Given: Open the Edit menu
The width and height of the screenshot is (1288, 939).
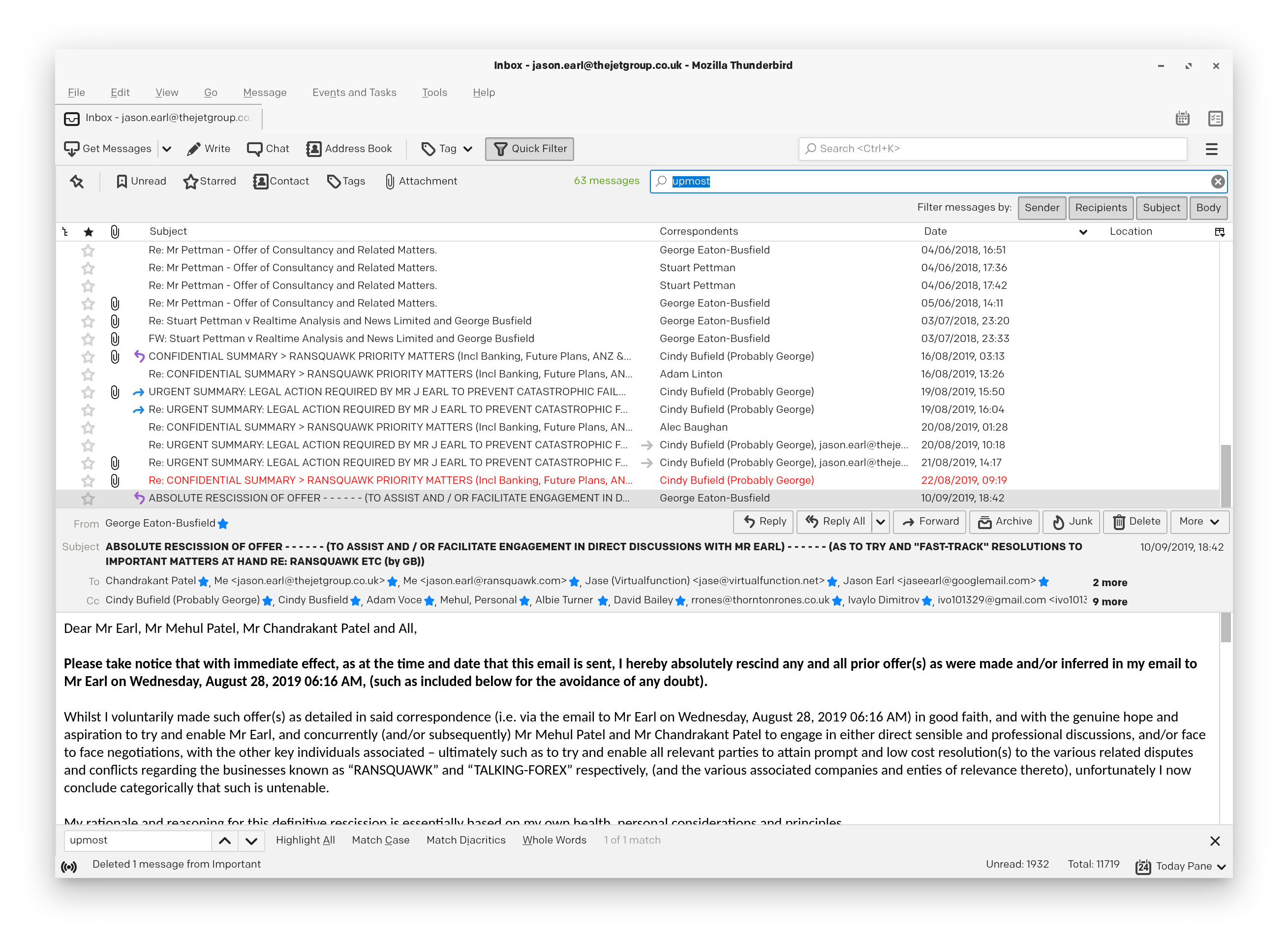Looking at the screenshot, I should point(120,93).
